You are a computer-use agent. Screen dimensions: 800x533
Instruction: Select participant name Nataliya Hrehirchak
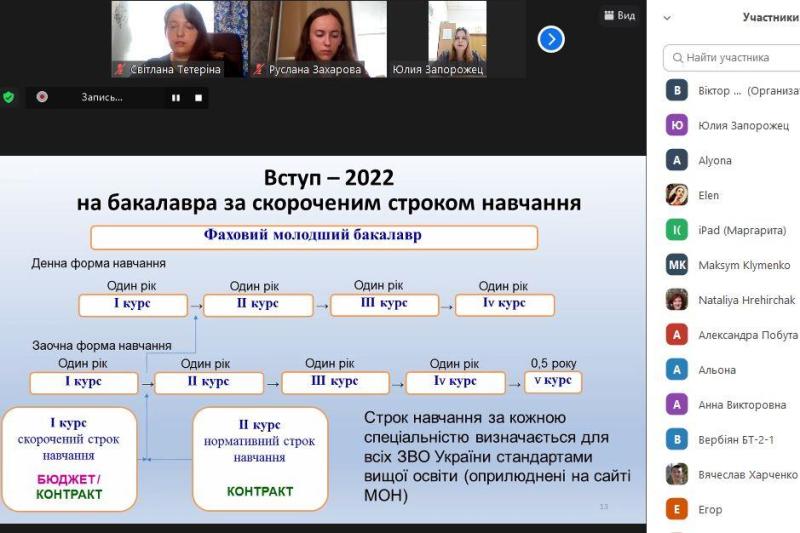coord(746,300)
